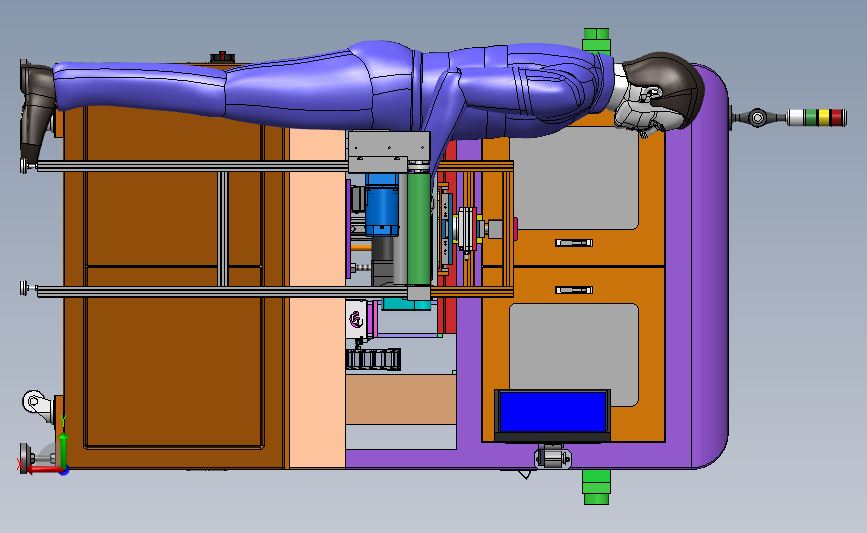The height and width of the screenshot is (533, 867).
Task: Select the lower horizontal guide rail
Action: click(222, 291)
